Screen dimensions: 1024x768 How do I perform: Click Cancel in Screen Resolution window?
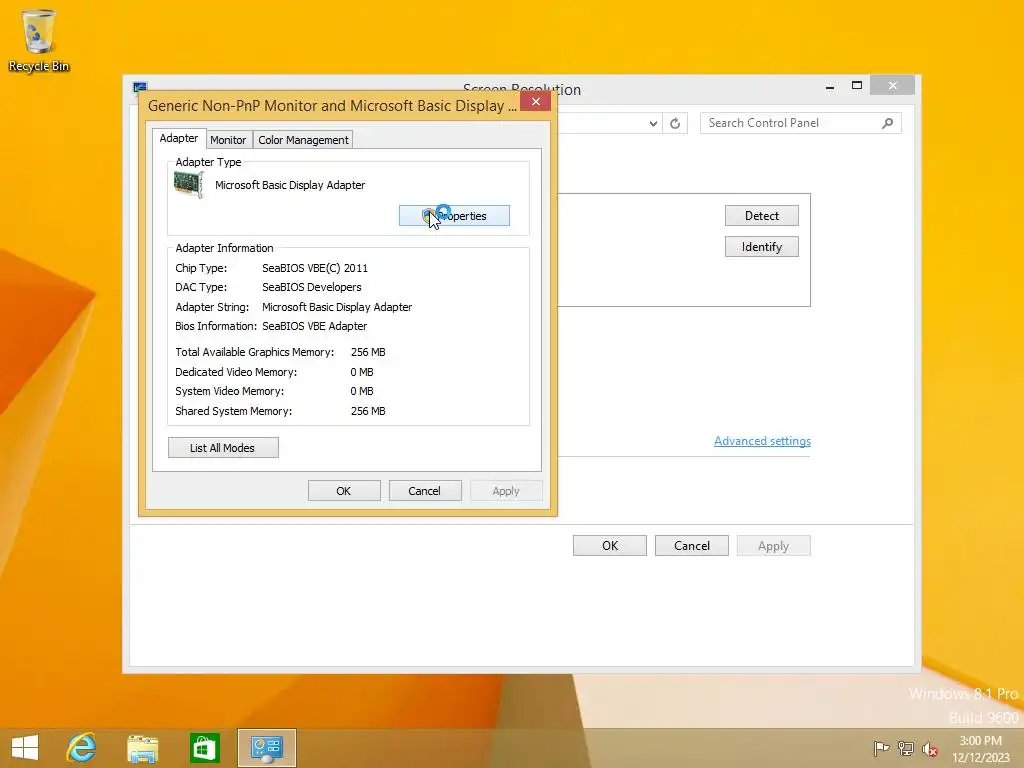692,545
